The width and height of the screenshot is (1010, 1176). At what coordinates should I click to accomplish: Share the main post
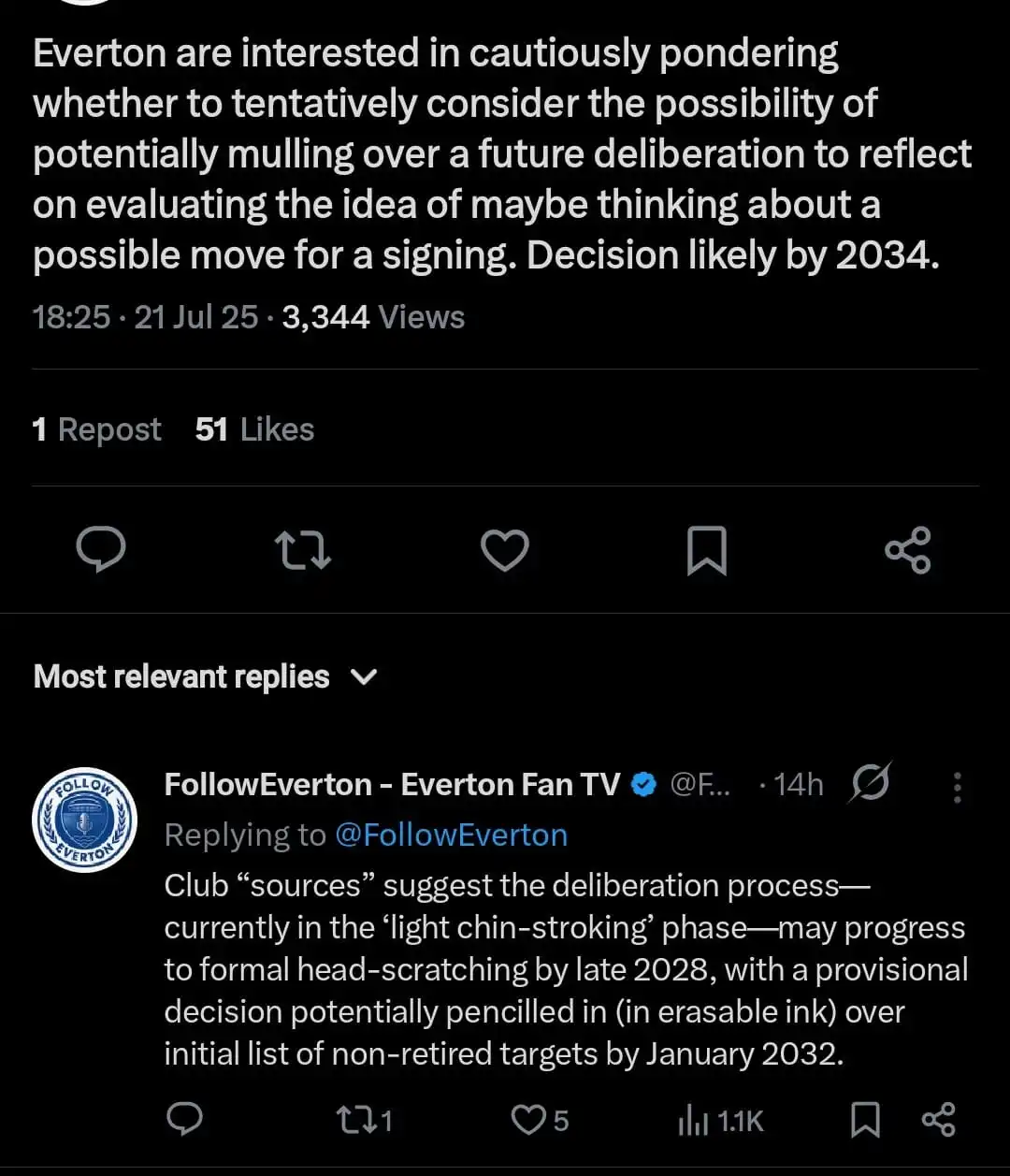[x=908, y=549]
